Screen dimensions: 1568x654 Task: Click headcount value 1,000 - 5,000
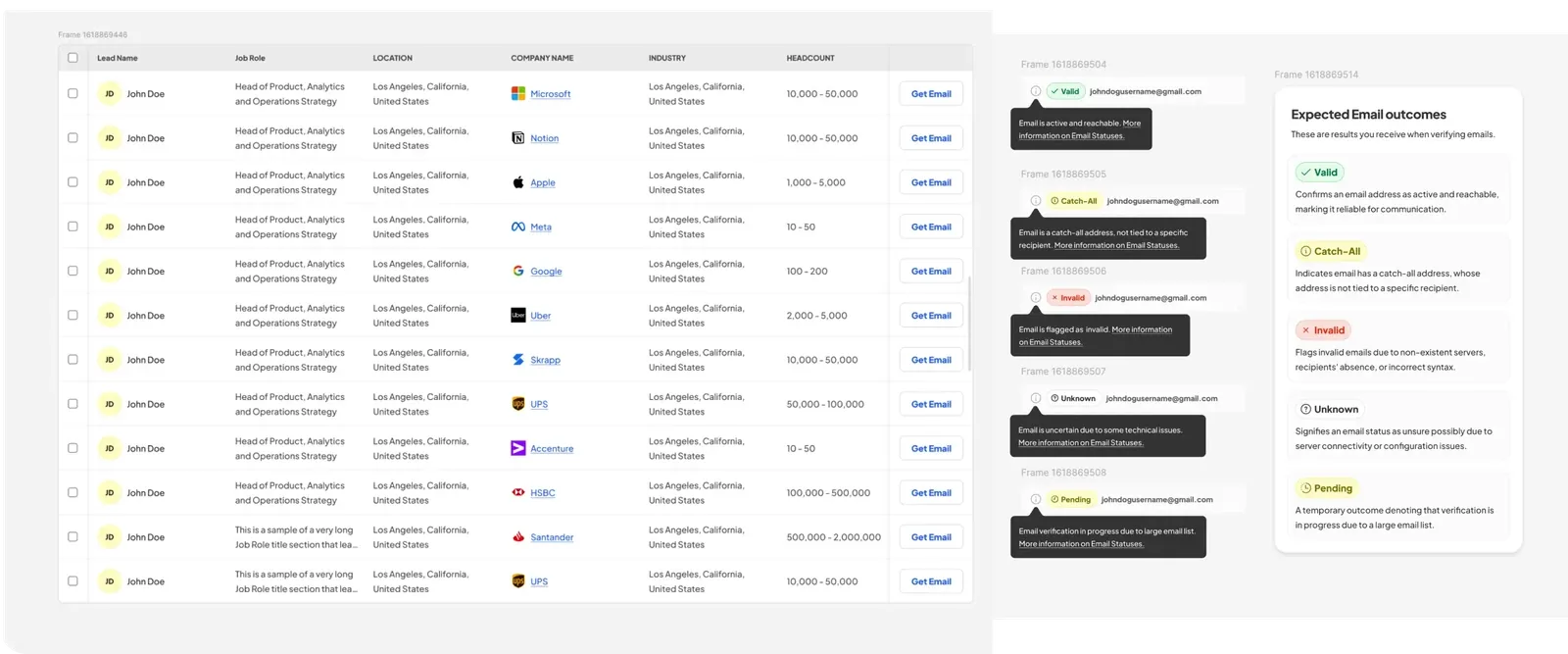pyautogui.click(x=815, y=182)
